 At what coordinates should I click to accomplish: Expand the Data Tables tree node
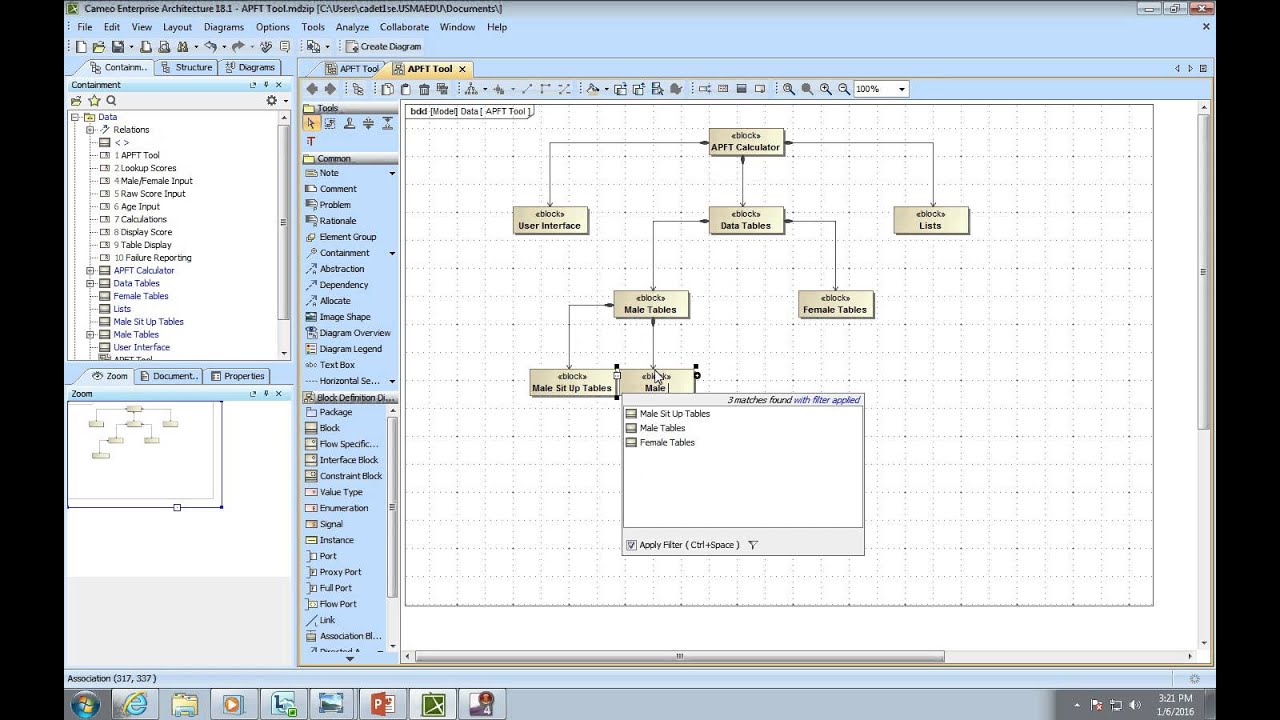(x=90, y=284)
